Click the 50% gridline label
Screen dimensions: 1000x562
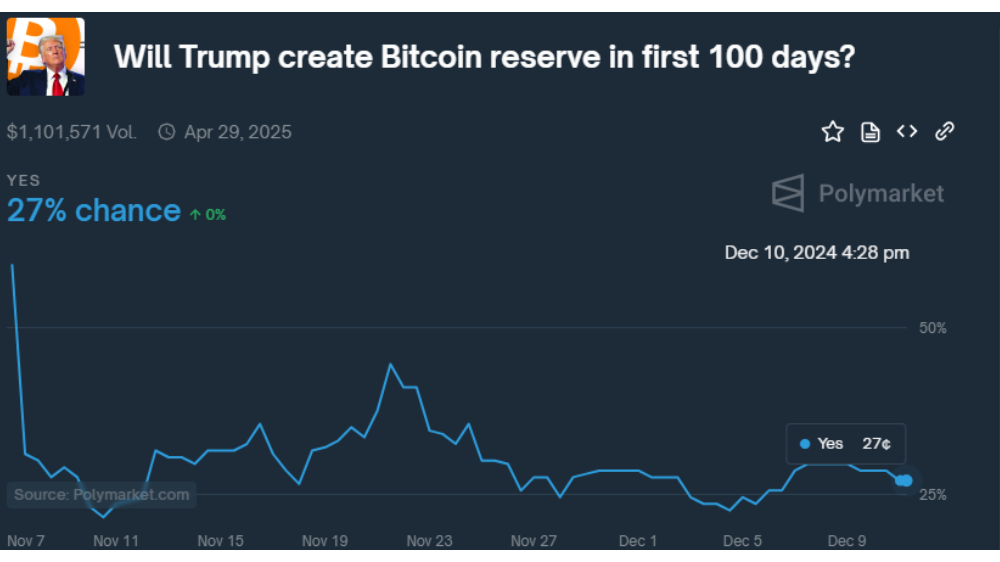(932, 328)
